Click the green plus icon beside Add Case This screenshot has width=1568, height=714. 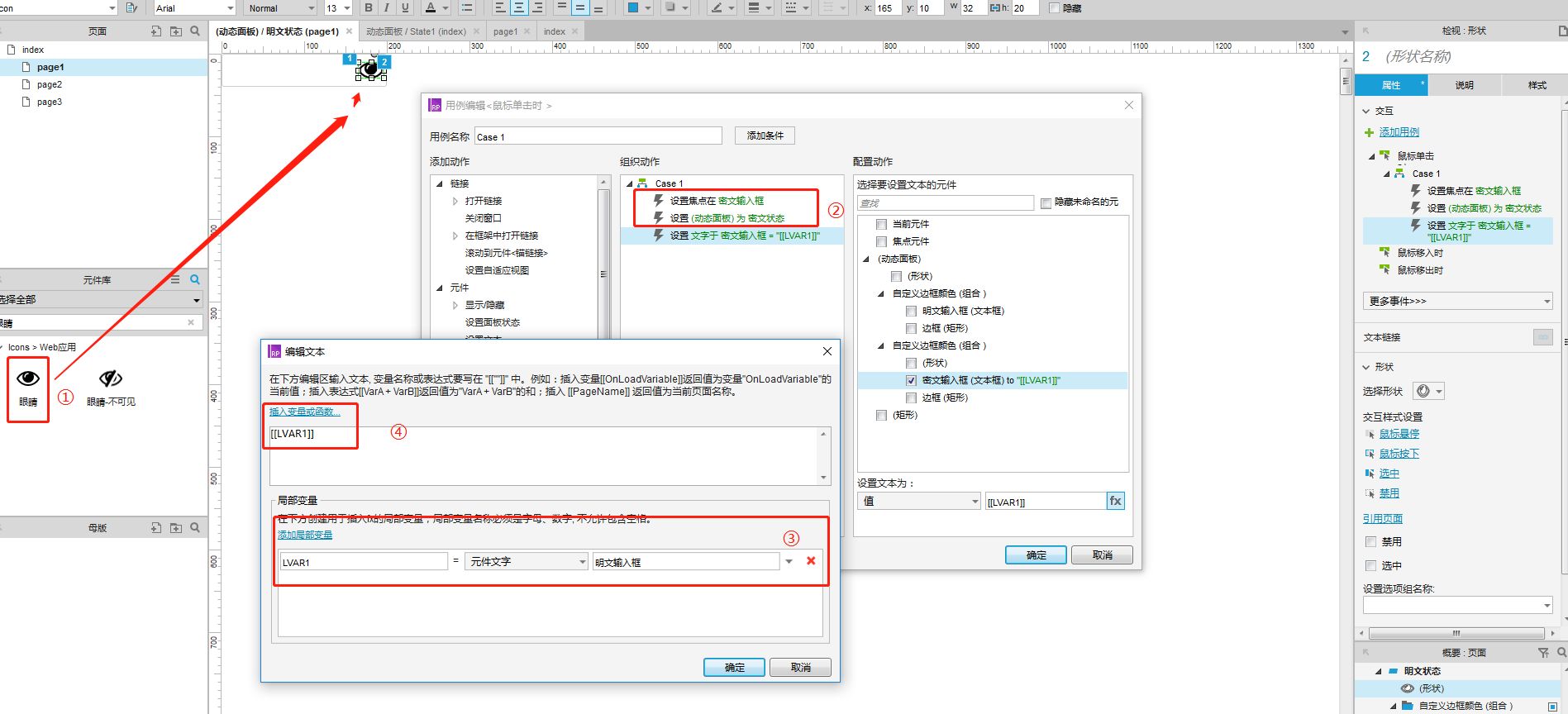(1370, 132)
